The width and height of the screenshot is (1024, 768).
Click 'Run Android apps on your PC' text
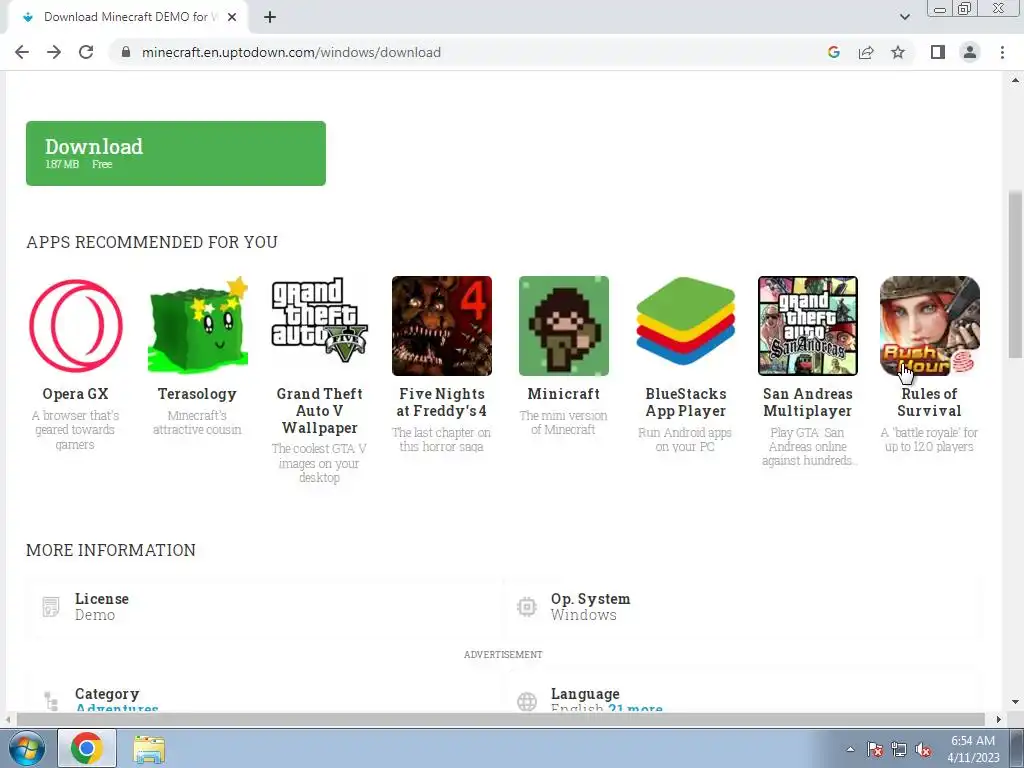(x=685, y=440)
